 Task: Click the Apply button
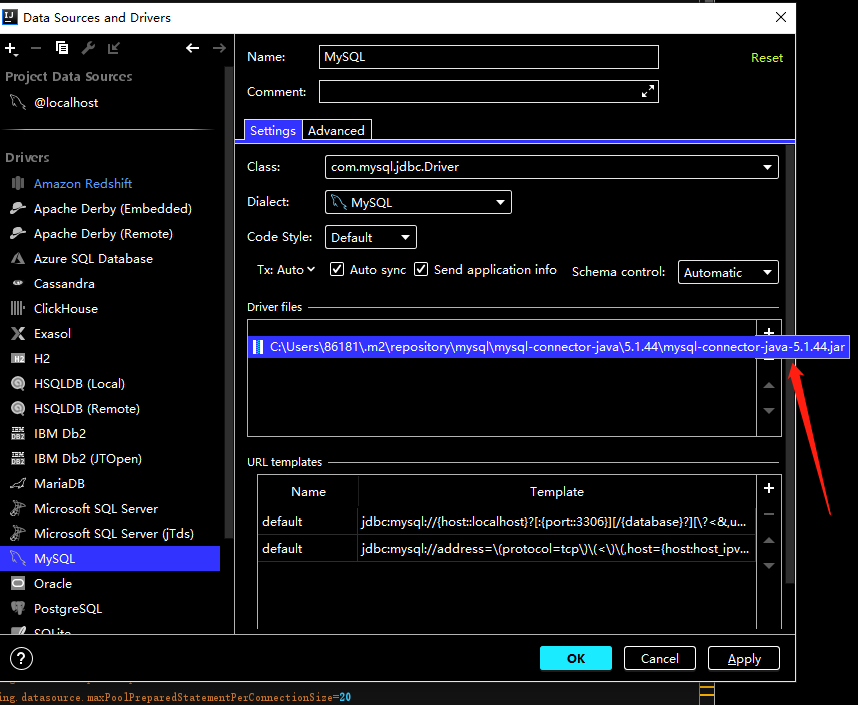pos(744,658)
